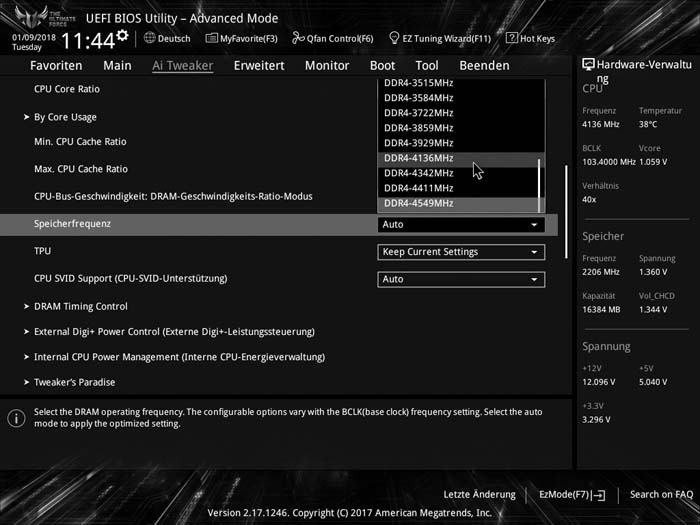700x525 pixels.
Task: Click the Hardware-Verwaltung monitor icon
Action: click(x=588, y=65)
